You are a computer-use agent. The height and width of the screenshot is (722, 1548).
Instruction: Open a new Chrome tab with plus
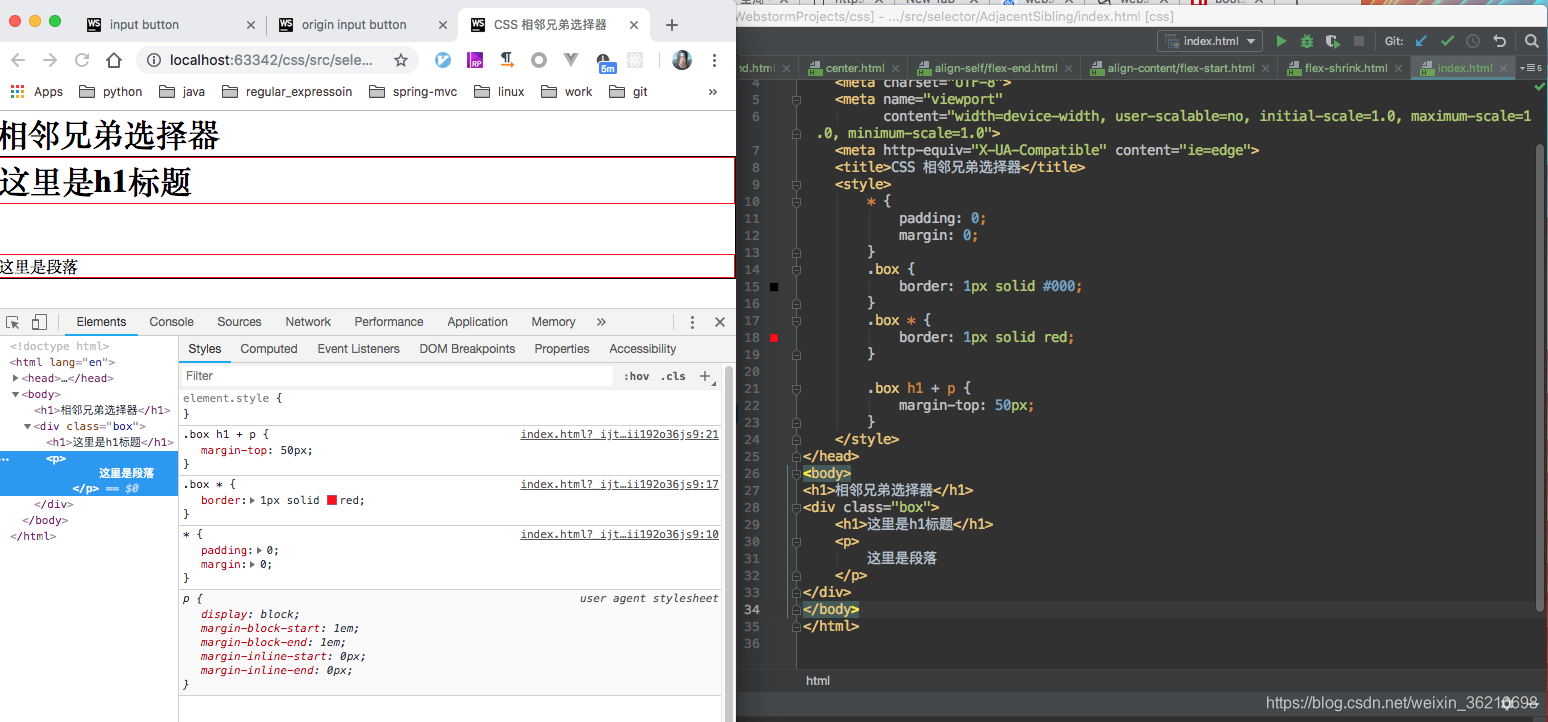672,25
